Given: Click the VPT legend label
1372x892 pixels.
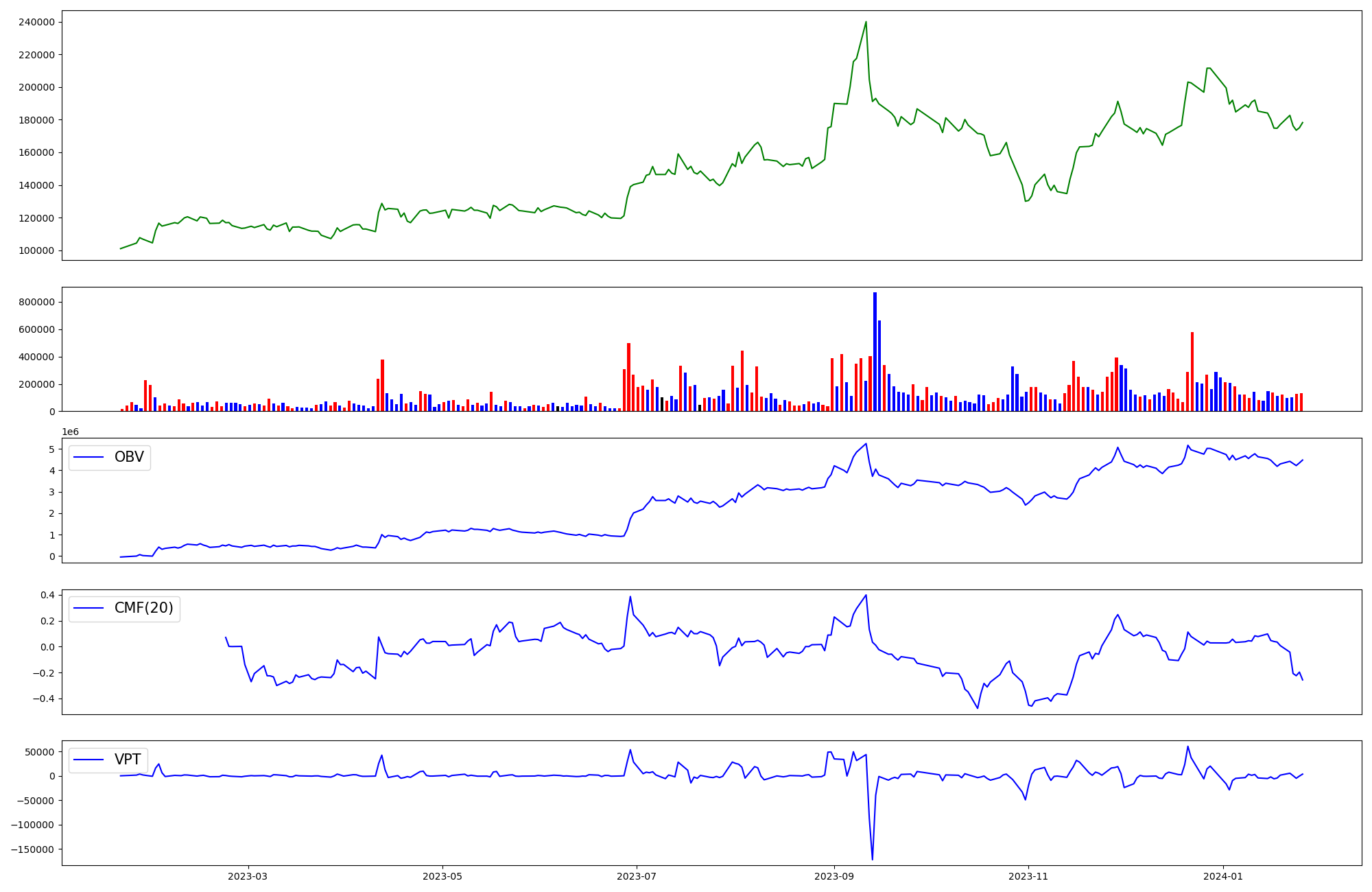Looking at the screenshot, I should tap(128, 759).
